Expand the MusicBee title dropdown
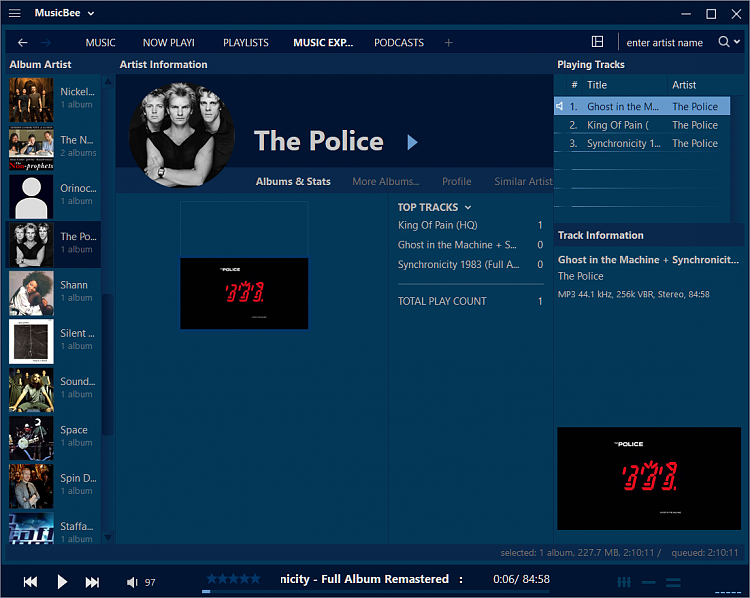This screenshot has width=750, height=598. click(90, 13)
